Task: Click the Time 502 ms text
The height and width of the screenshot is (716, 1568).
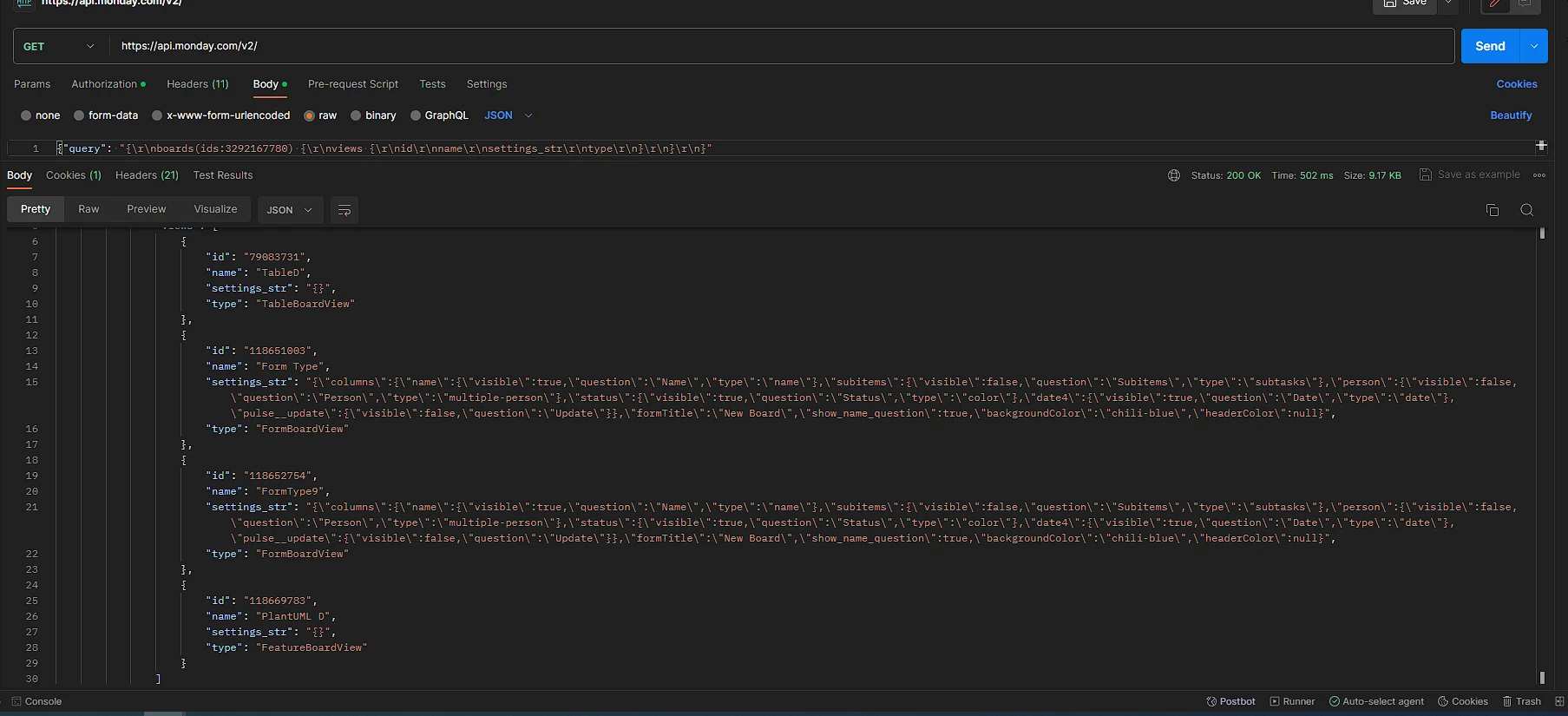Action: [x=1302, y=175]
